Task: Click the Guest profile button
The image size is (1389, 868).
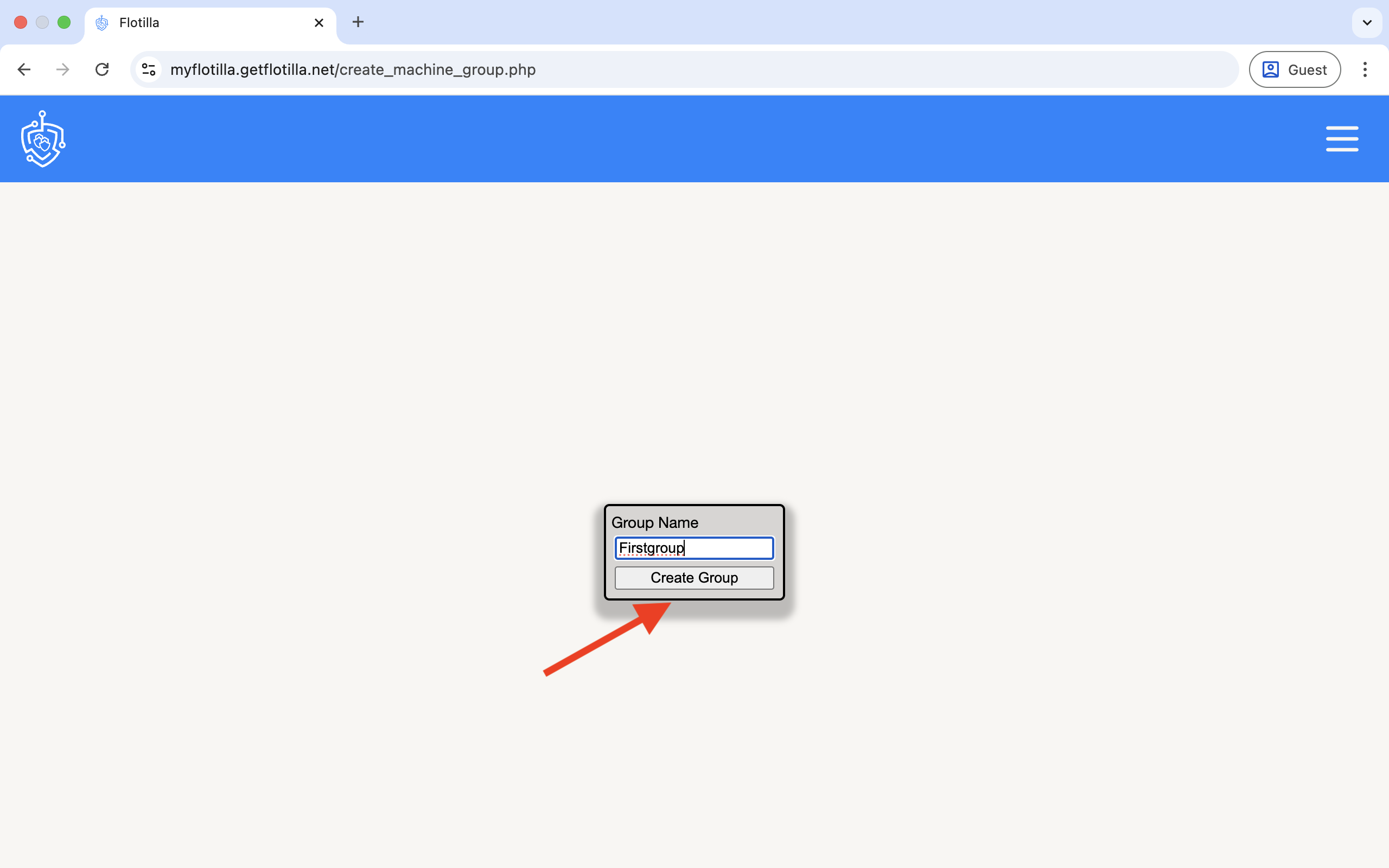Action: 1294,69
